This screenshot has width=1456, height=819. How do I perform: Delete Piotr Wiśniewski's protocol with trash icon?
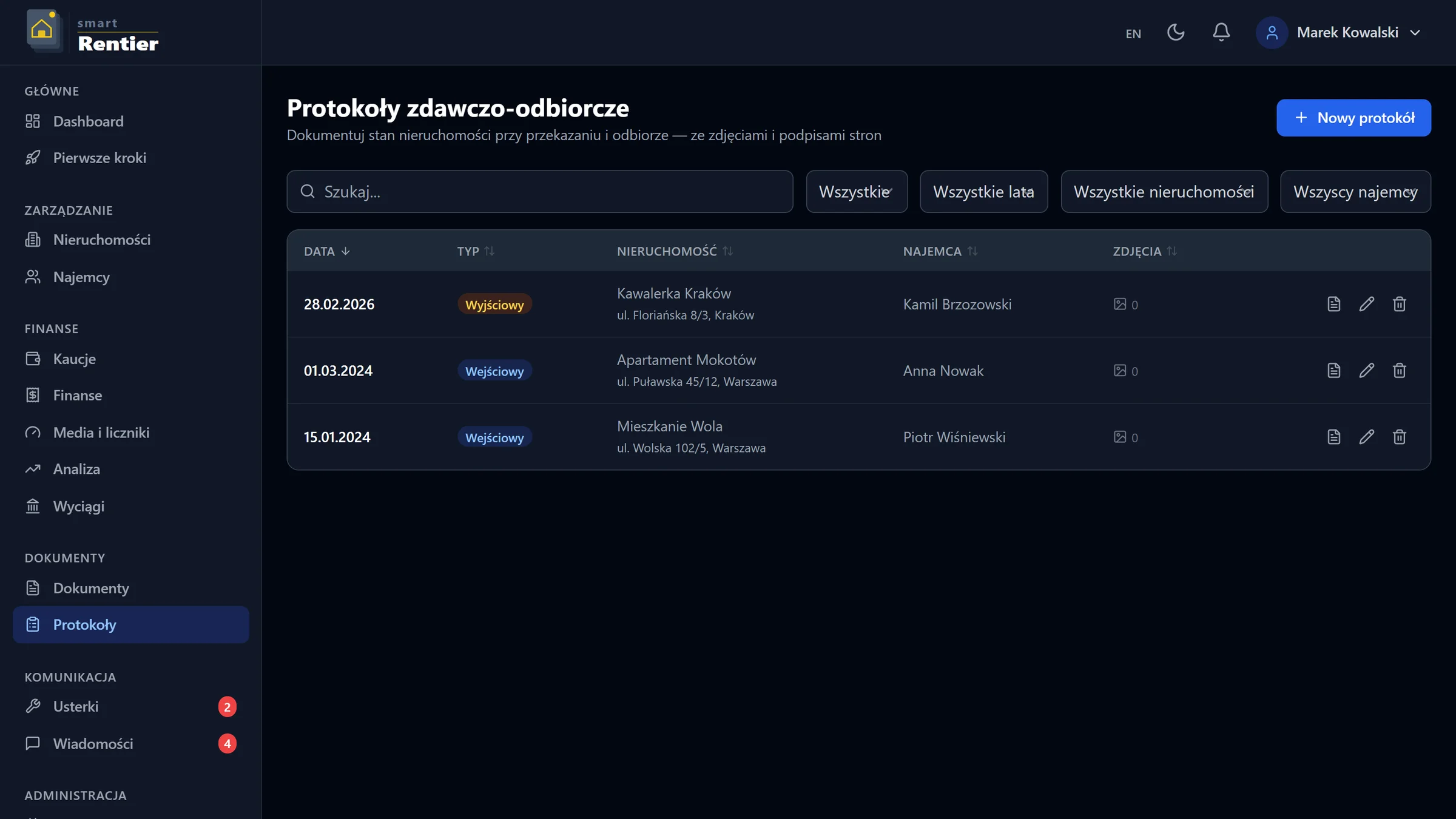tap(1399, 437)
